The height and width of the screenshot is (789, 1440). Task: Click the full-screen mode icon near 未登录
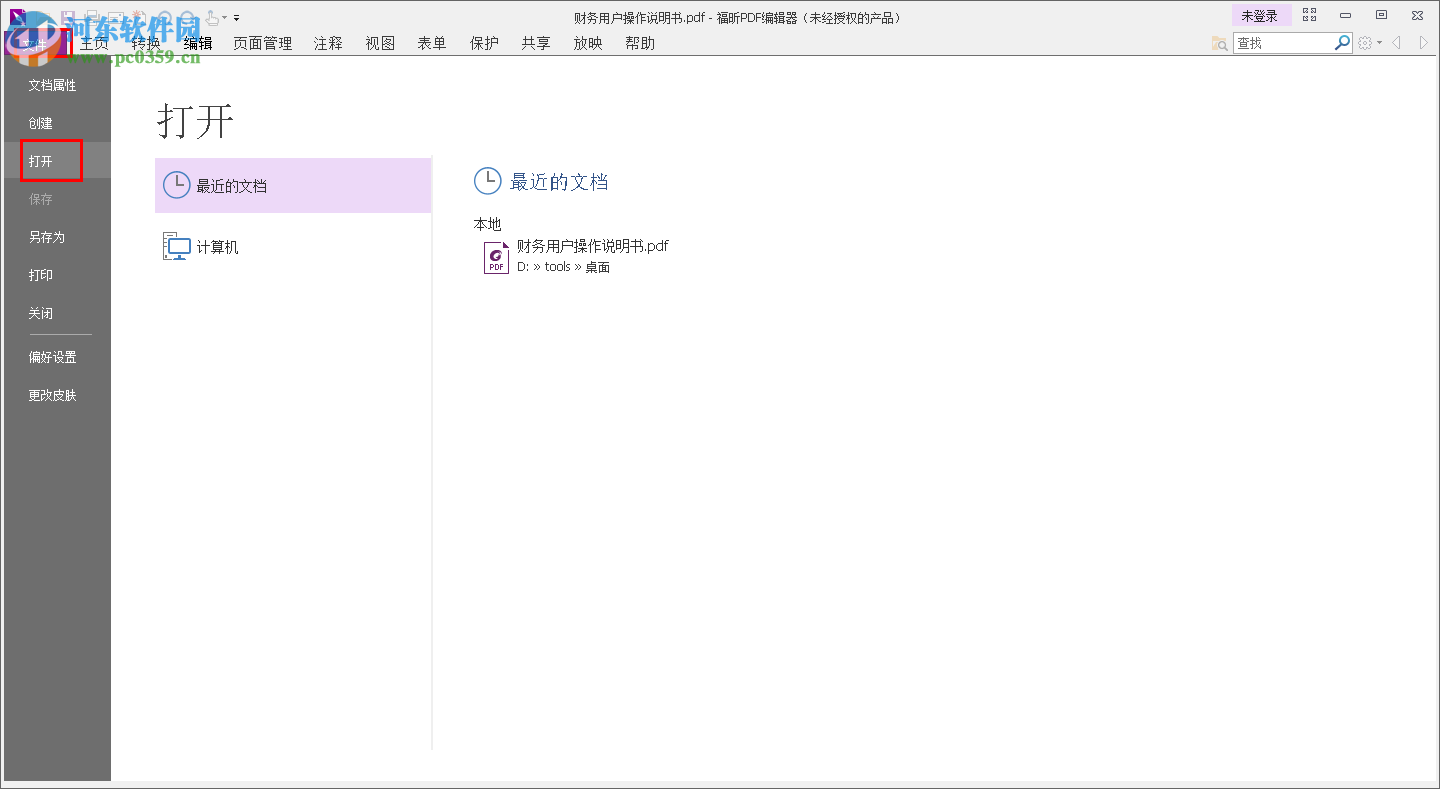pyautogui.click(x=1310, y=14)
